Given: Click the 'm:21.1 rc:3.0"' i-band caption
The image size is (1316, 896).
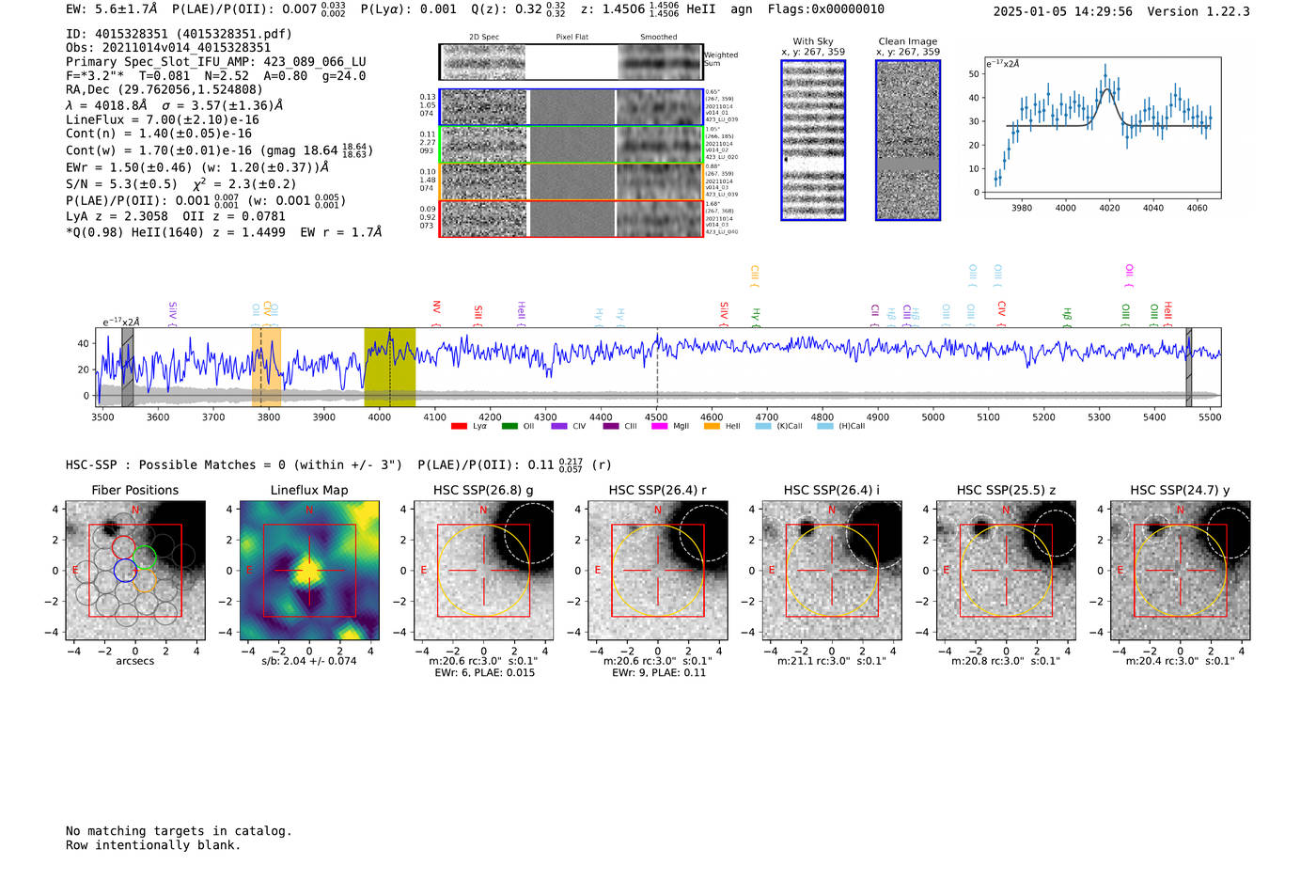Looking at the screenshot, I should click(832, 661).
